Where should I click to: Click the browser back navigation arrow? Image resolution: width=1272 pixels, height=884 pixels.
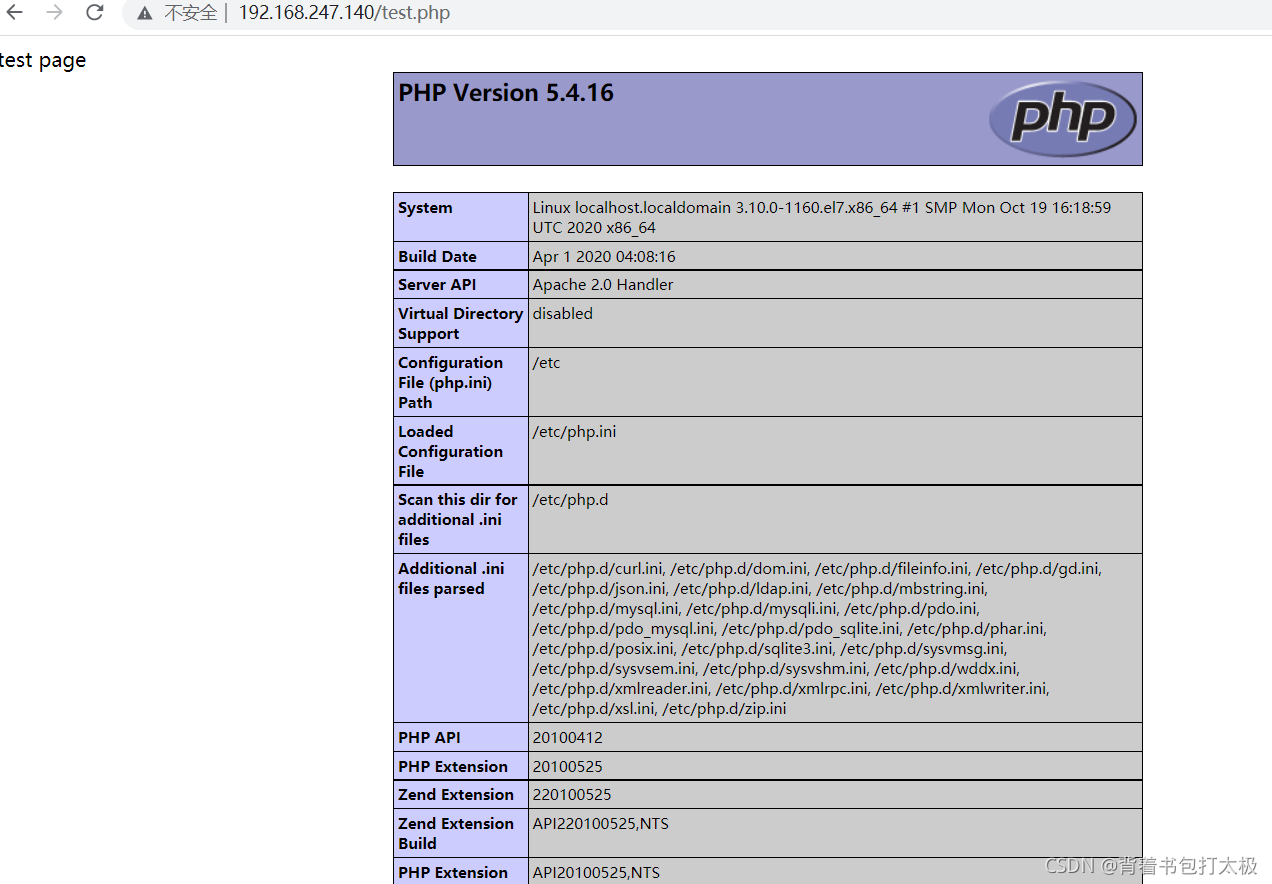(x=18, y=13)
